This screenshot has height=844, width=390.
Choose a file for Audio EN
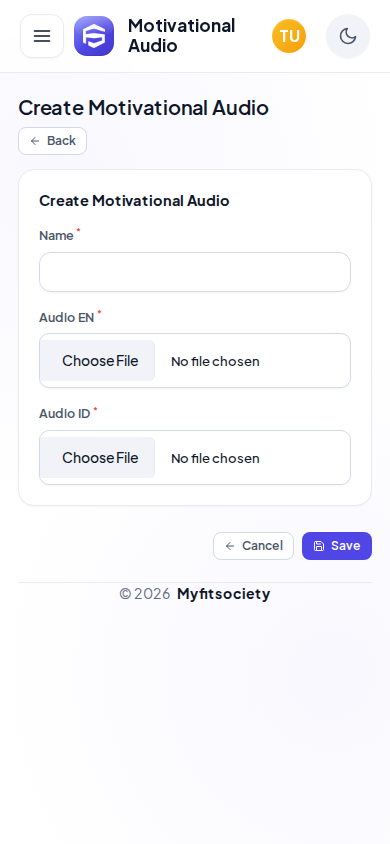click(100, 361)
